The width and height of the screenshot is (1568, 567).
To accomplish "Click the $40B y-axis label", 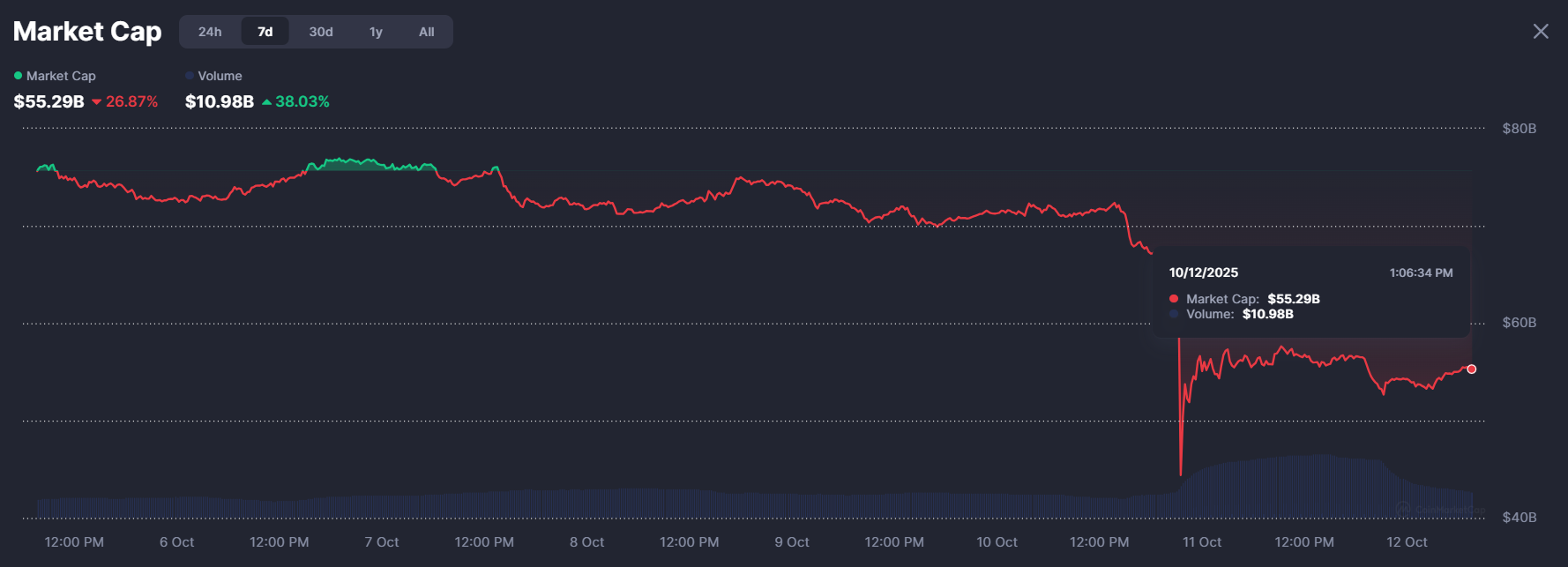I will (x=1519, y=518).
